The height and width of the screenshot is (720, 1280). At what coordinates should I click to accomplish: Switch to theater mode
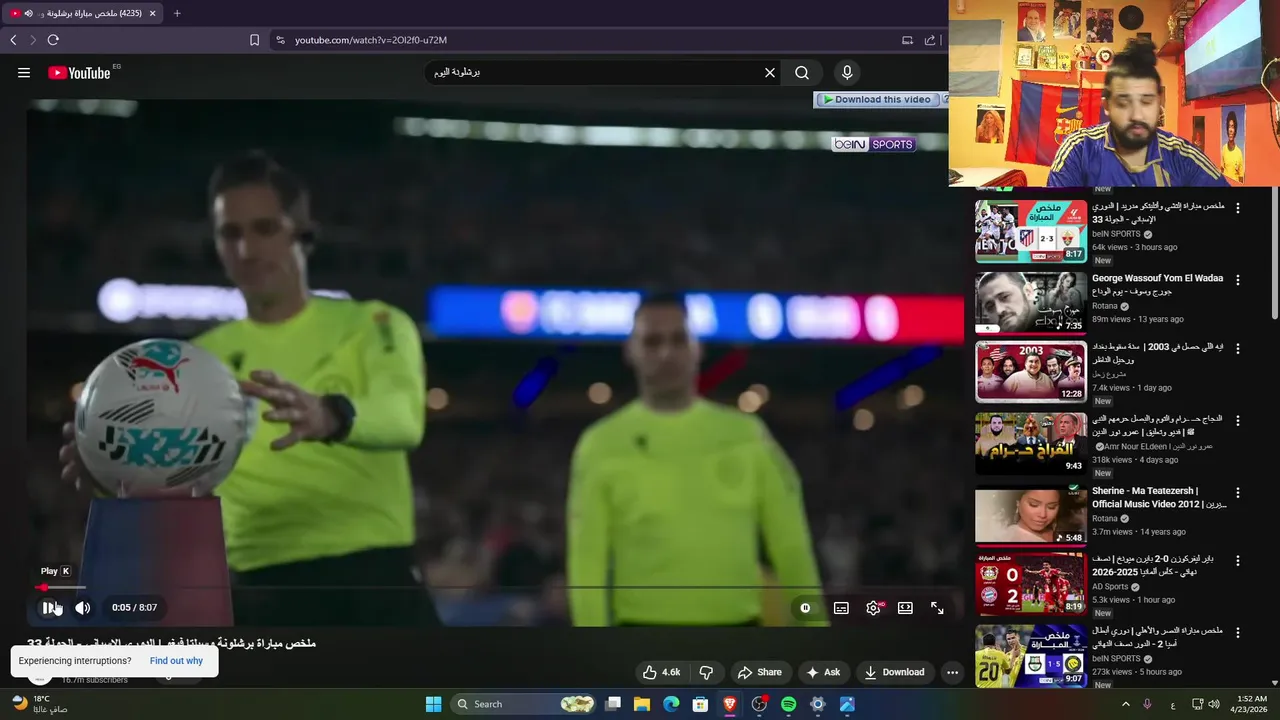tap(905, 608)
